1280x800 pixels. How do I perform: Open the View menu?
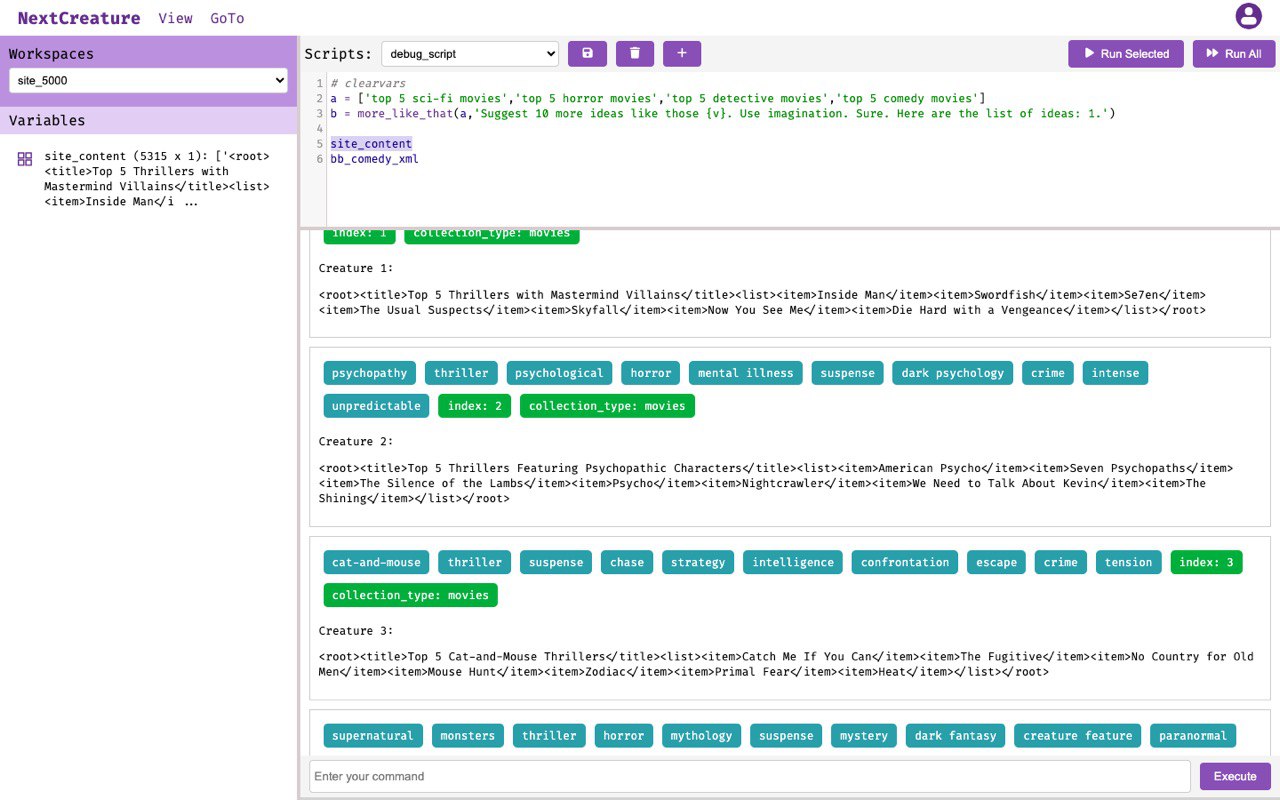click(x=176, y=17)
